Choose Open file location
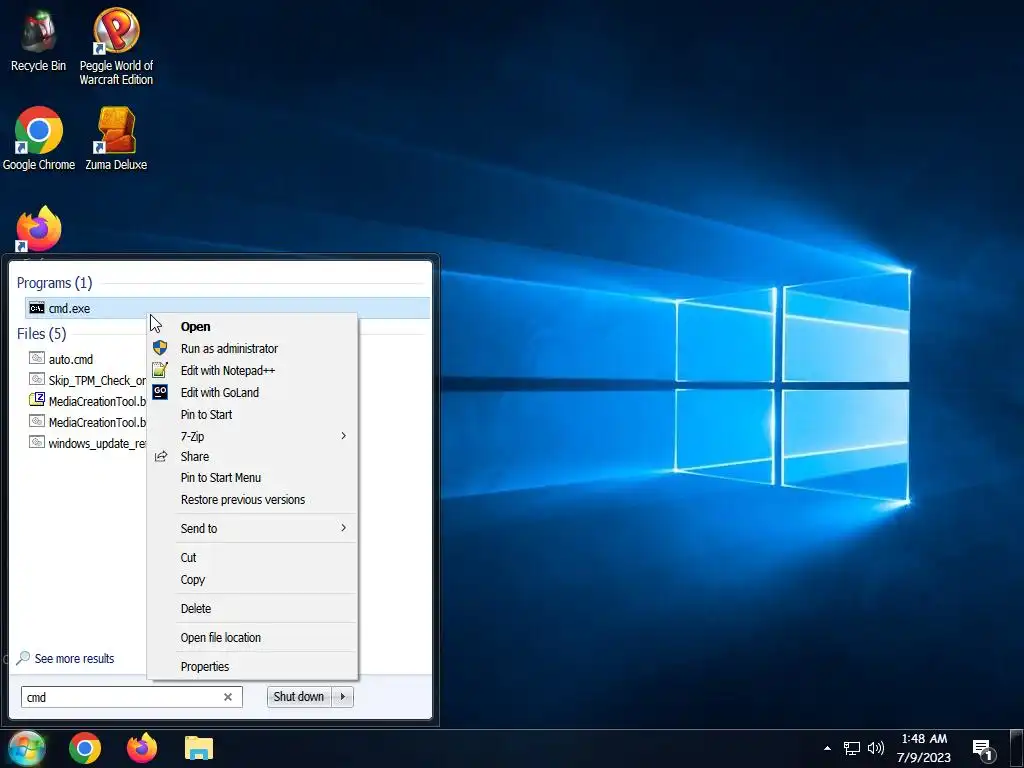This screenshot has height=768, width=1024. coord(253,637)
